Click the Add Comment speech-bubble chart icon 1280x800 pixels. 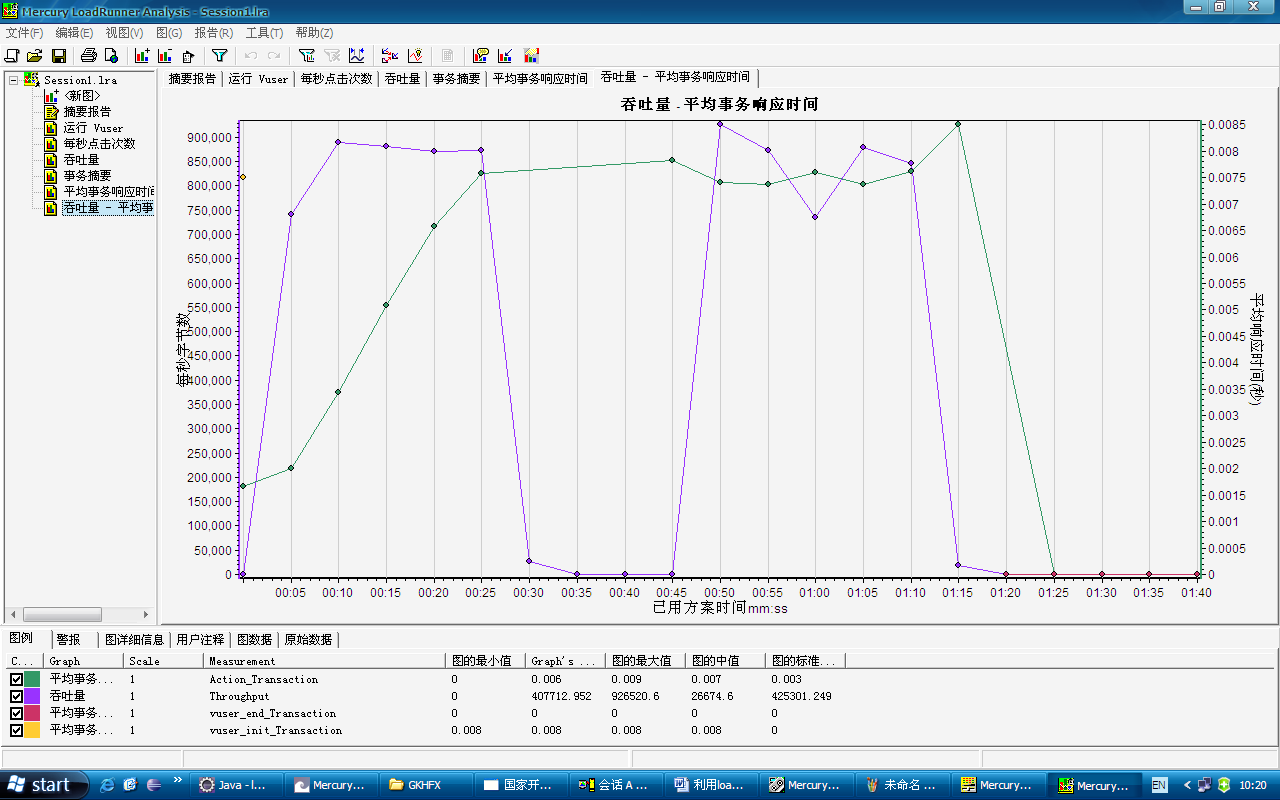pyautogui.click(x=481, y=56)
